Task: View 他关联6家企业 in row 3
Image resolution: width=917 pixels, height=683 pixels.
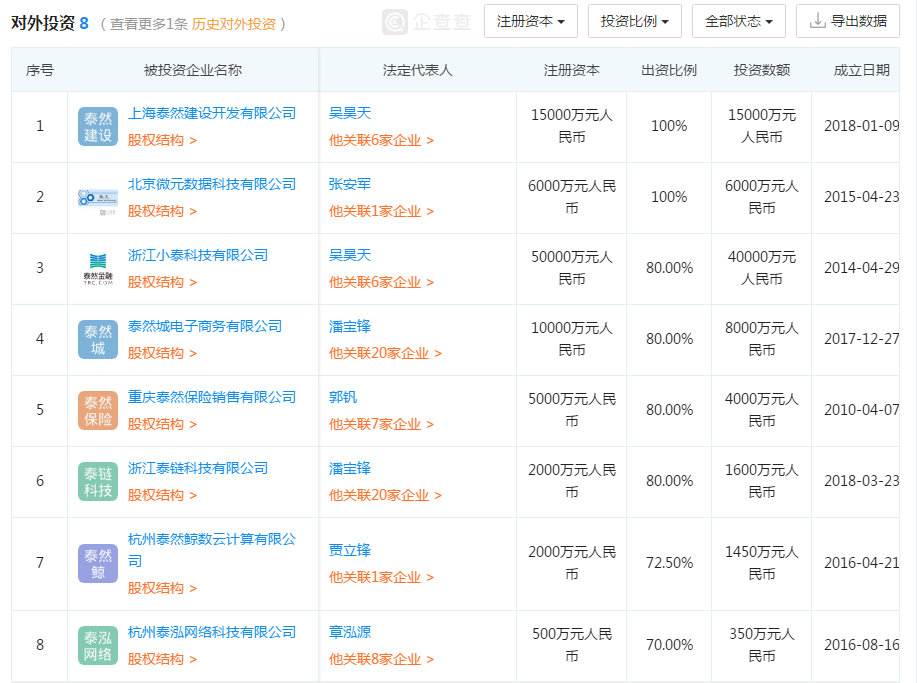Action: click(381, 282)
